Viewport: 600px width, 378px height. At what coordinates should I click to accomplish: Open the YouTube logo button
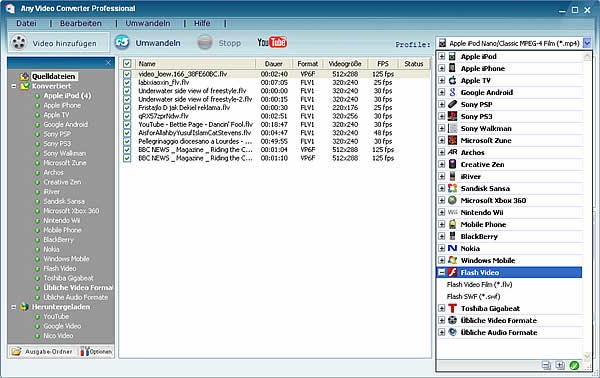tap(272, 42)
